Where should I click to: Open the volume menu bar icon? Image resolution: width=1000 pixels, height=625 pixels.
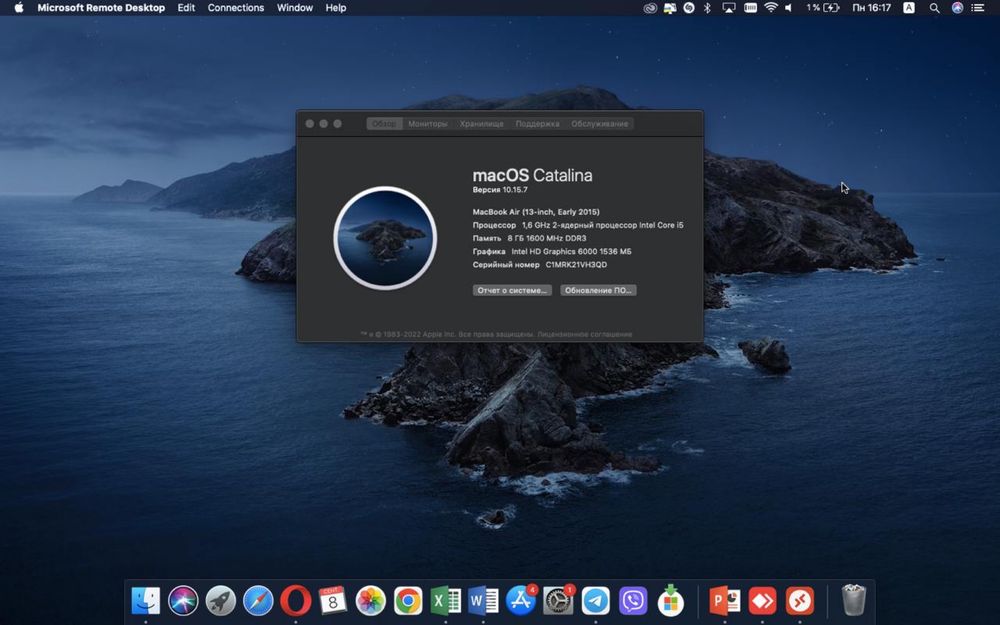[x=789, y=8]
